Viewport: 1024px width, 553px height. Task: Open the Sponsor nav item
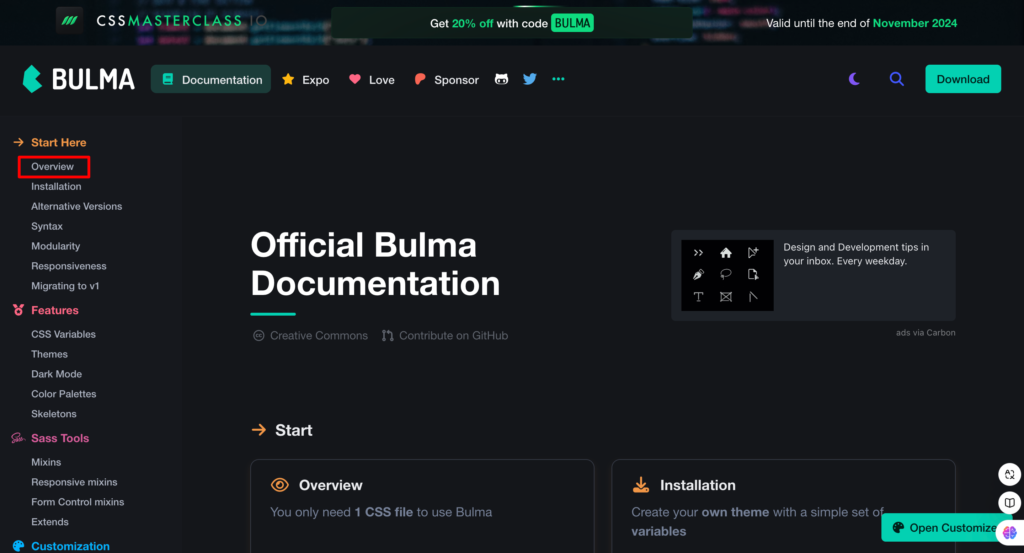(x=447, y=79)
